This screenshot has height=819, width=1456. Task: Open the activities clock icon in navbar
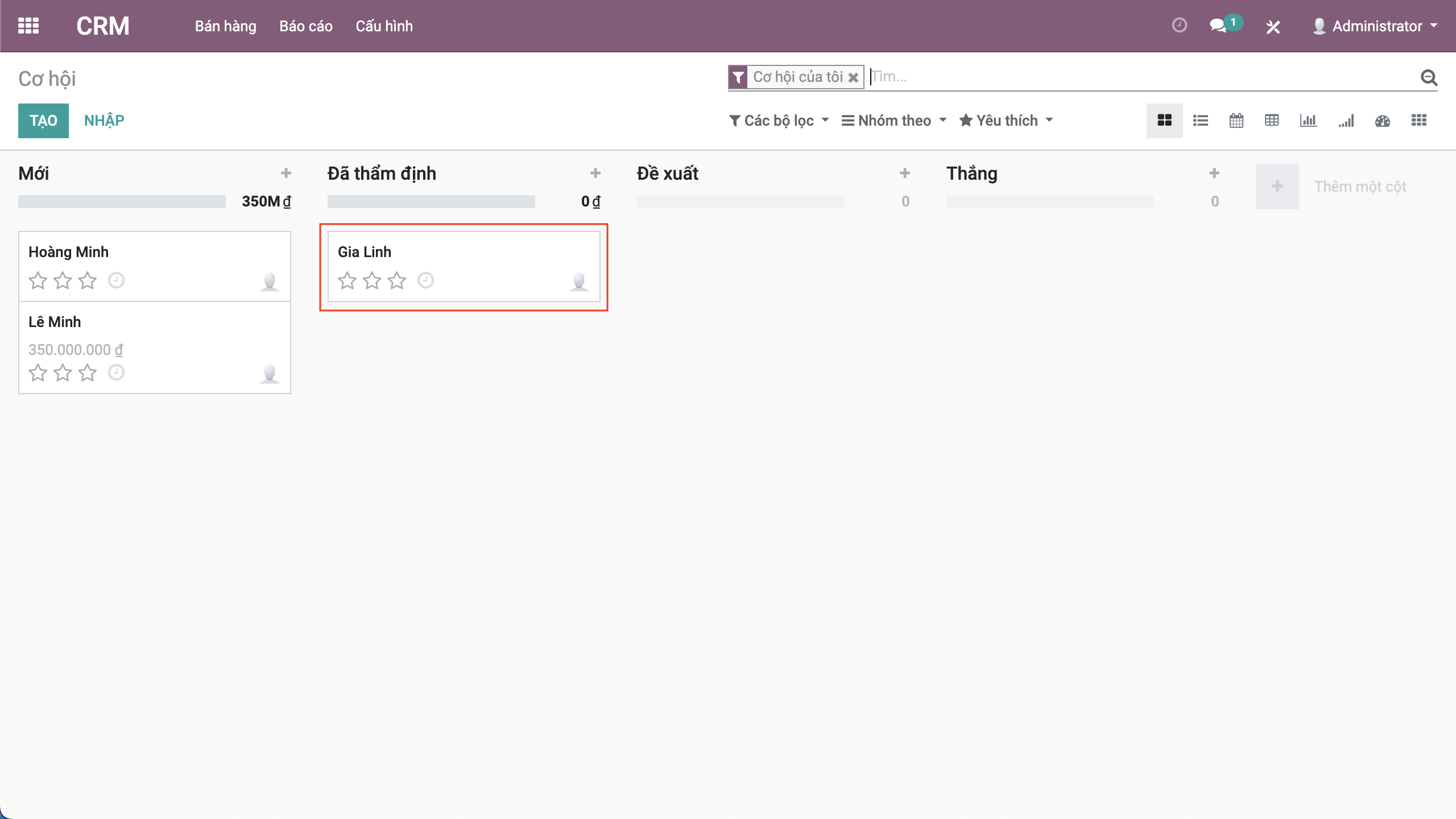1180,26
